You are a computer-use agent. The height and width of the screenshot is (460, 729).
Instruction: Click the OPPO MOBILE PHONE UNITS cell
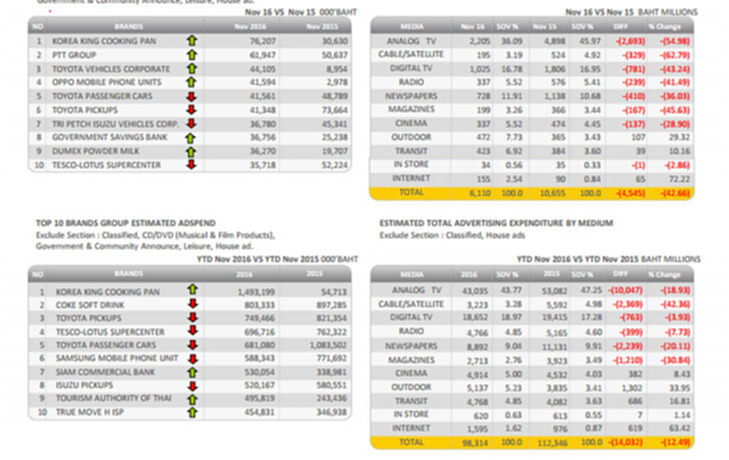[106, 82]
